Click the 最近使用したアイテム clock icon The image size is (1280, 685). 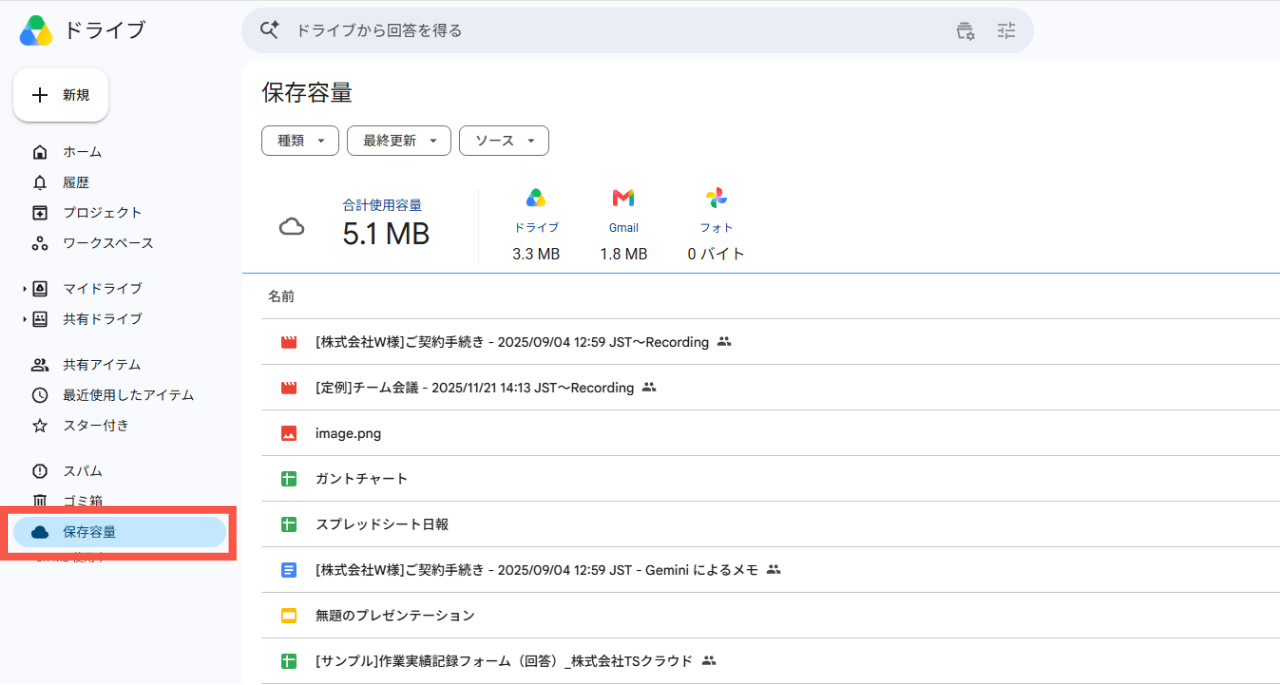[x=40, y=395]
